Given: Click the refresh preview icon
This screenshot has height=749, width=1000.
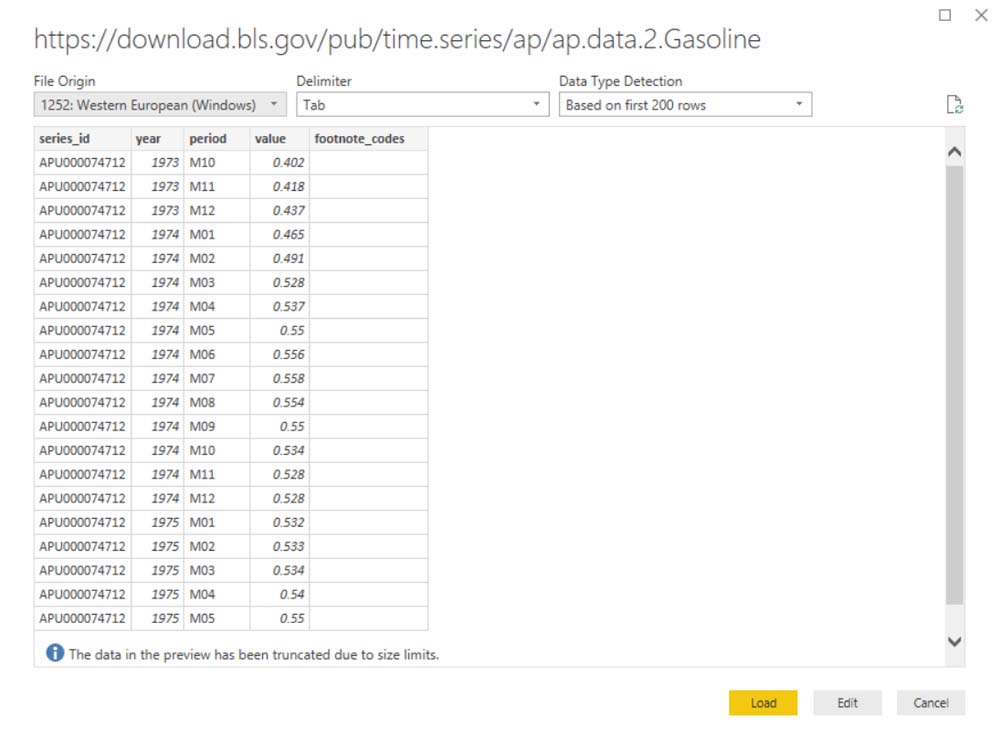Looking at the screenshot, I should pos(954,105).
